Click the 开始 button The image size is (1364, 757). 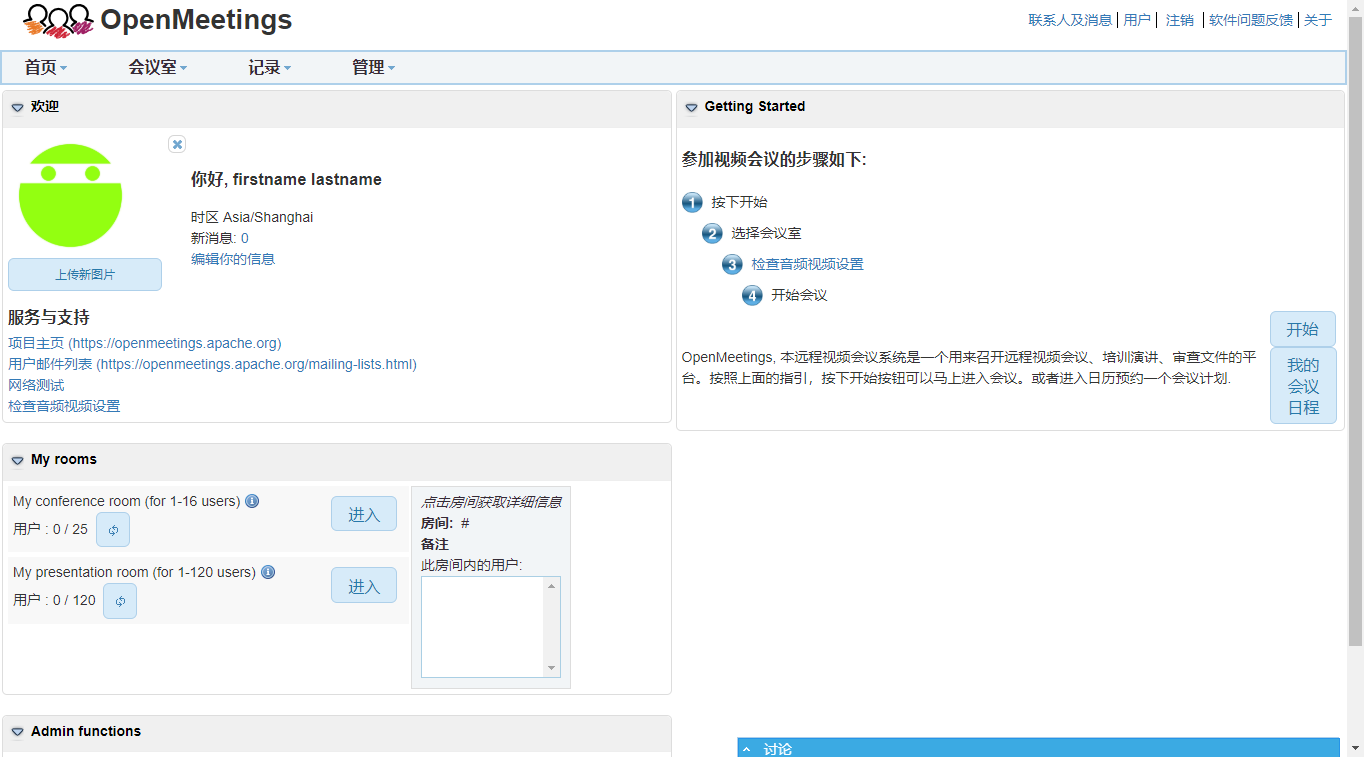pyautogui.click(x=1303, y=329)
